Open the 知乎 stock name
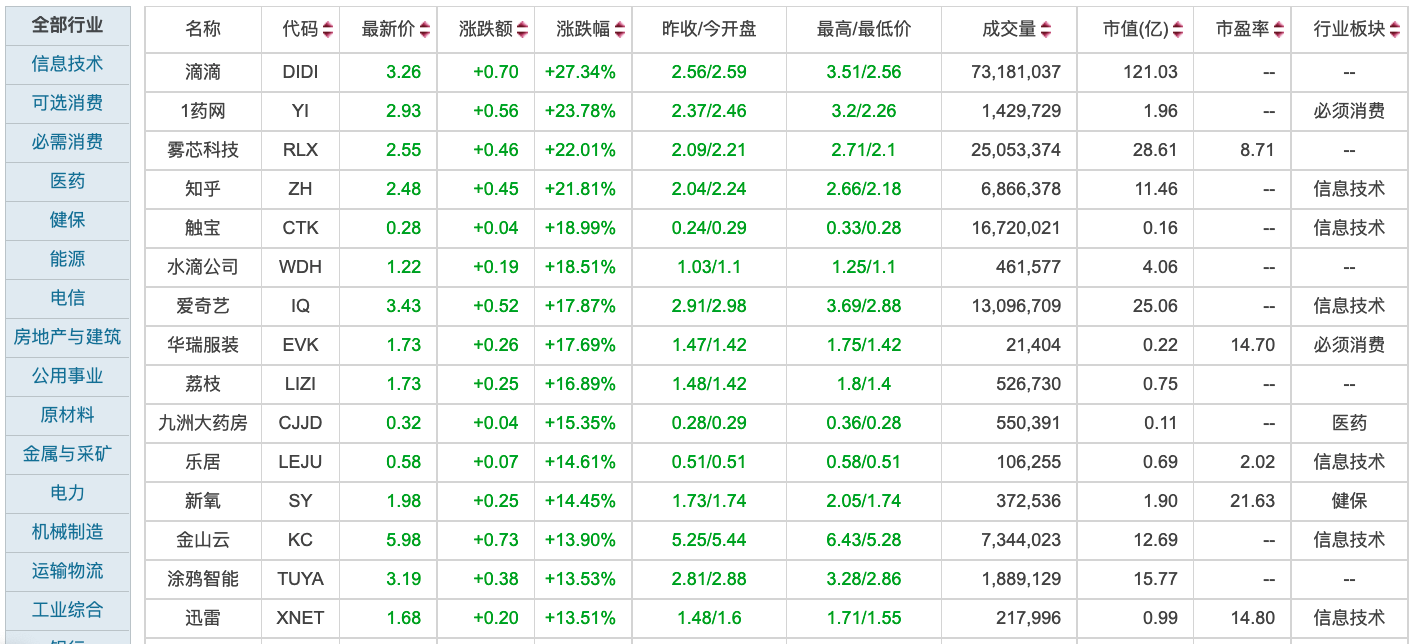This screenshot has height=644, width=1418. [x=203, y=189]
